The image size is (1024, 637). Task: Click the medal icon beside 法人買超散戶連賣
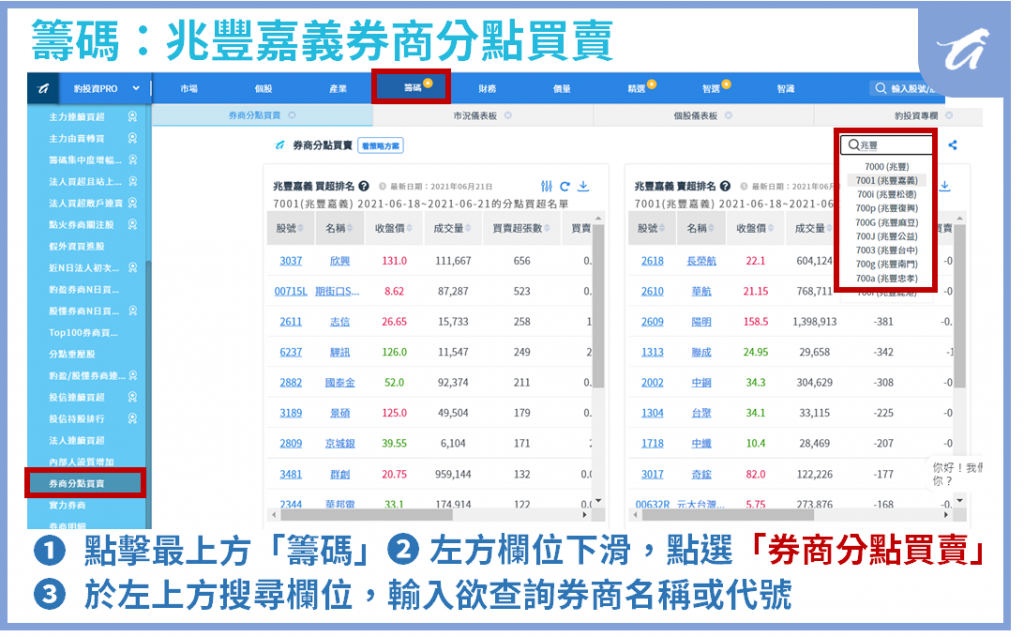click(x=133, y=203)
